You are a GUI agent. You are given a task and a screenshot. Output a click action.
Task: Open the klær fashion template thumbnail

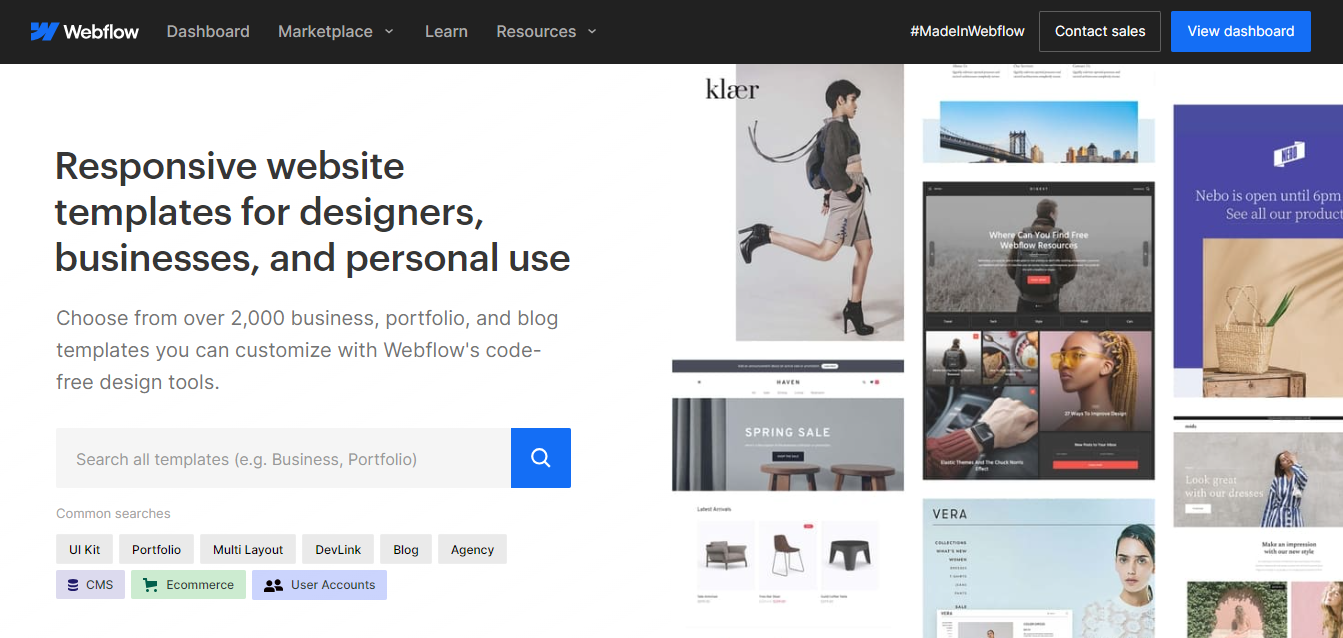(x=789, y=203)
